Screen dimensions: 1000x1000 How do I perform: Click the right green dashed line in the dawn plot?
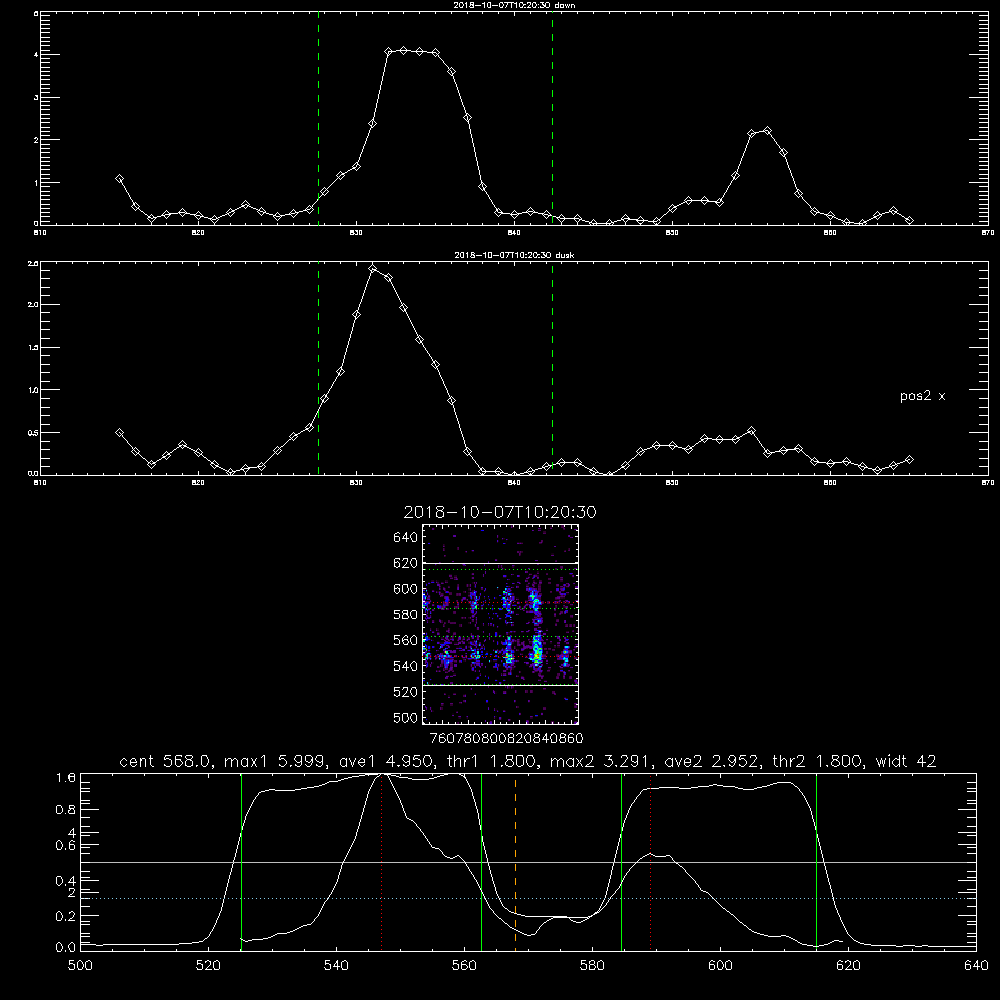pos(552,118)
